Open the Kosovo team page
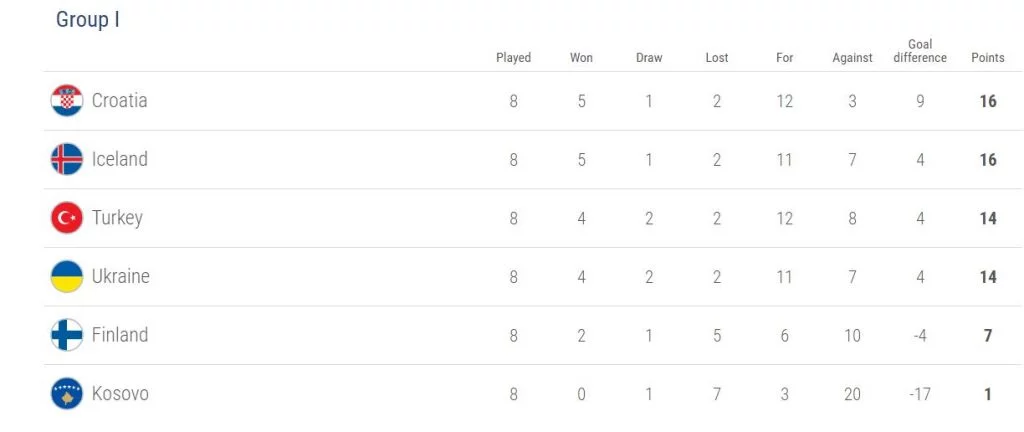This screenshot has height=432, width=1024. (x=120, y=394)
